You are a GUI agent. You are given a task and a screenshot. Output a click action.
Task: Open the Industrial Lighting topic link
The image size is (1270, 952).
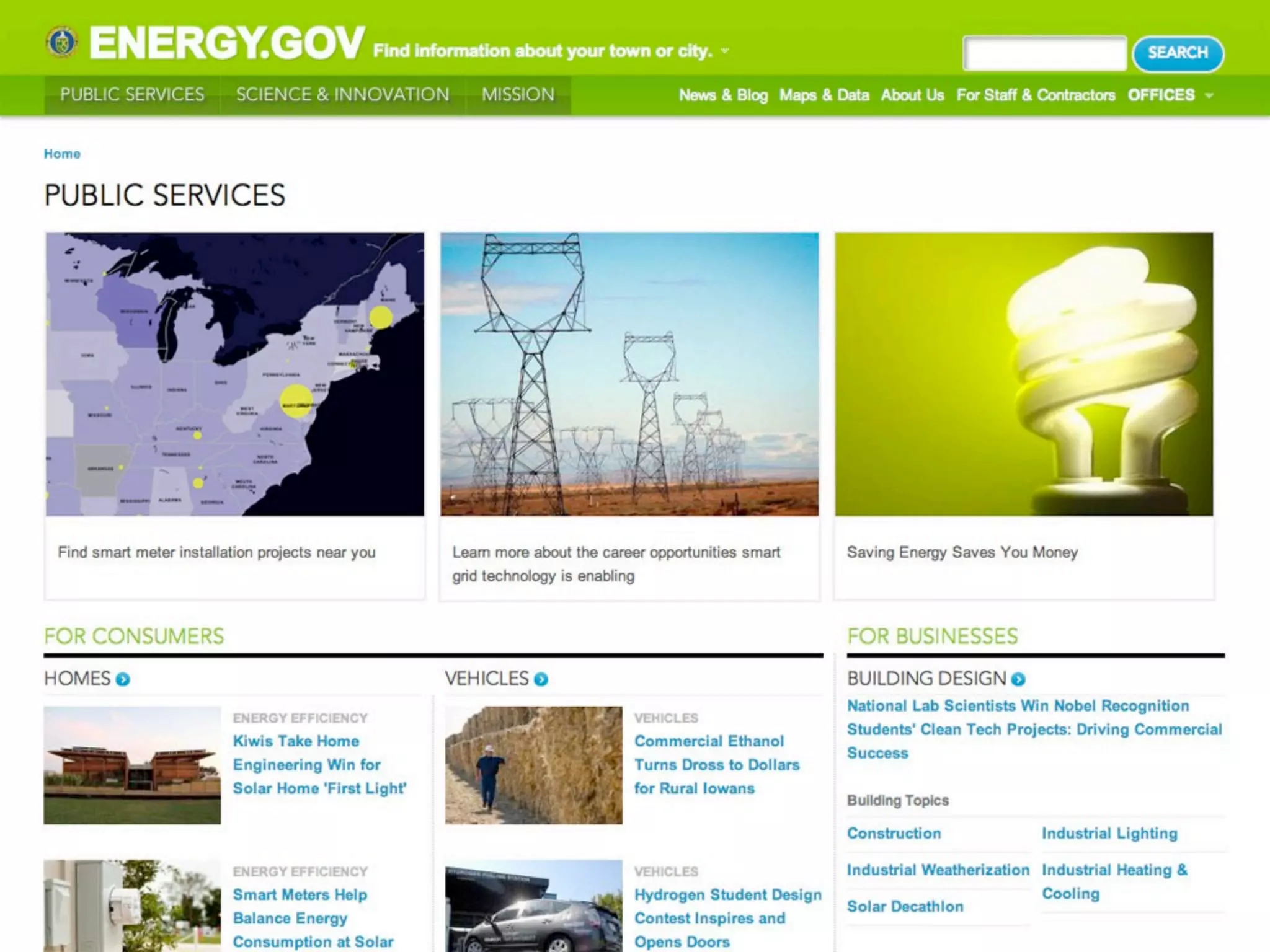(x=1109, y=833)
